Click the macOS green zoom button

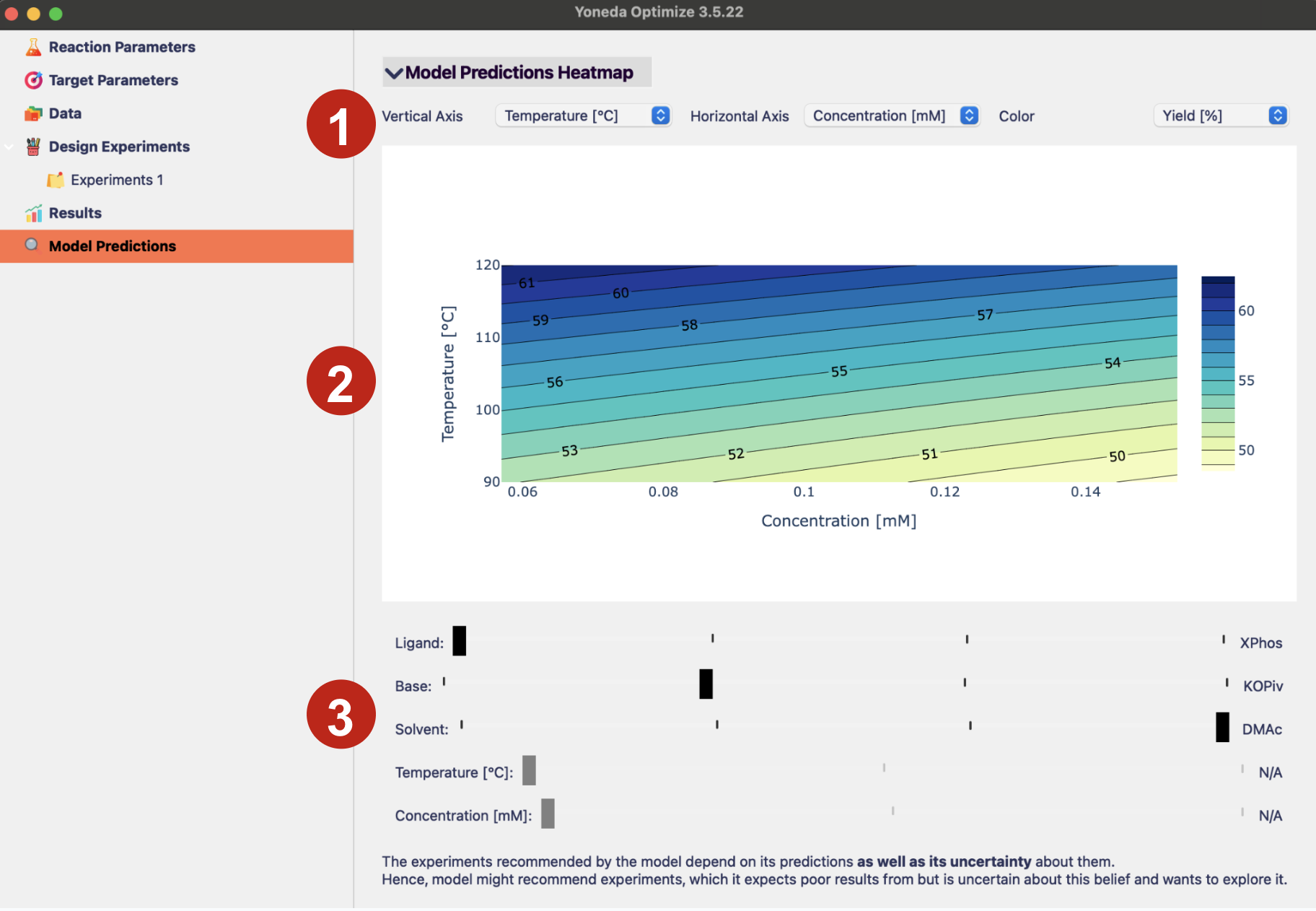[56, 14]
